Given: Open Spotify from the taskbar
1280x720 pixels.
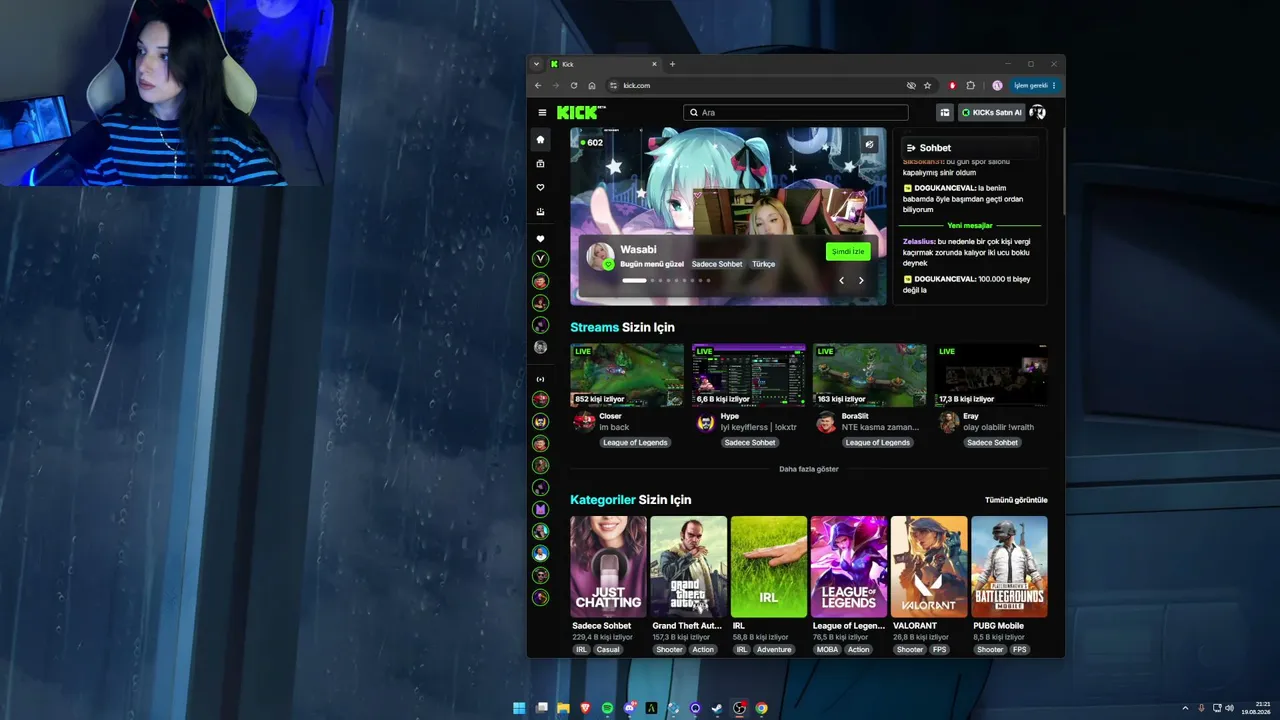Looking at the screenshot, I should (x=608, y=708).
